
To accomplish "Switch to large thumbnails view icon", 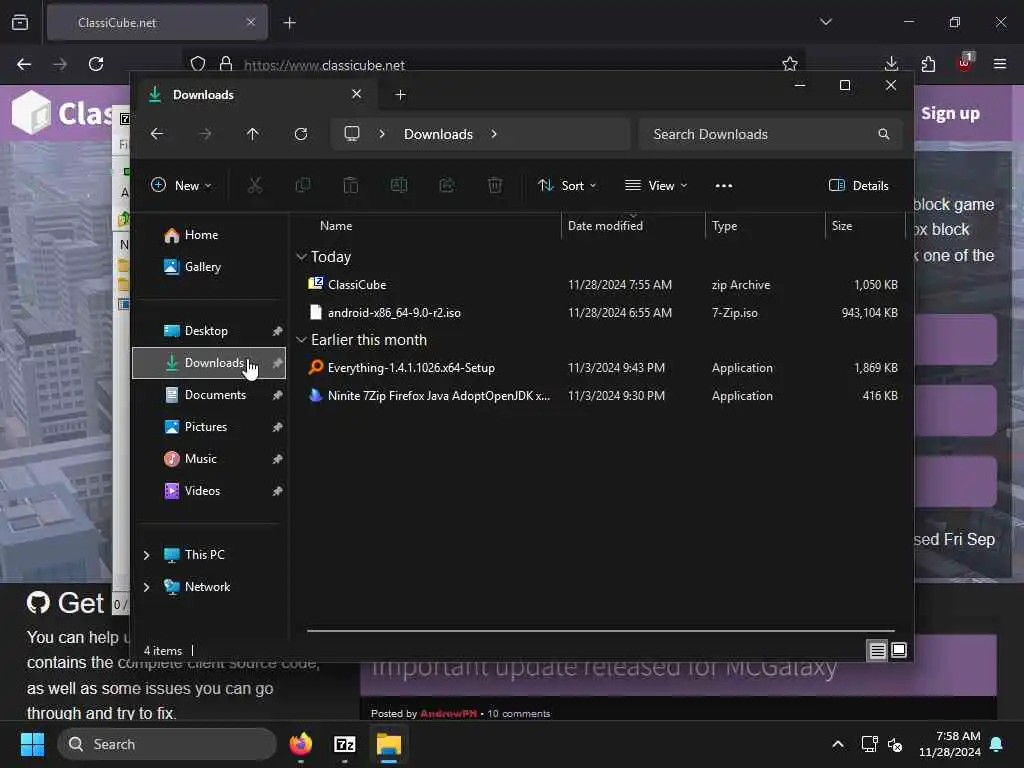I will (x=899, y=650).
